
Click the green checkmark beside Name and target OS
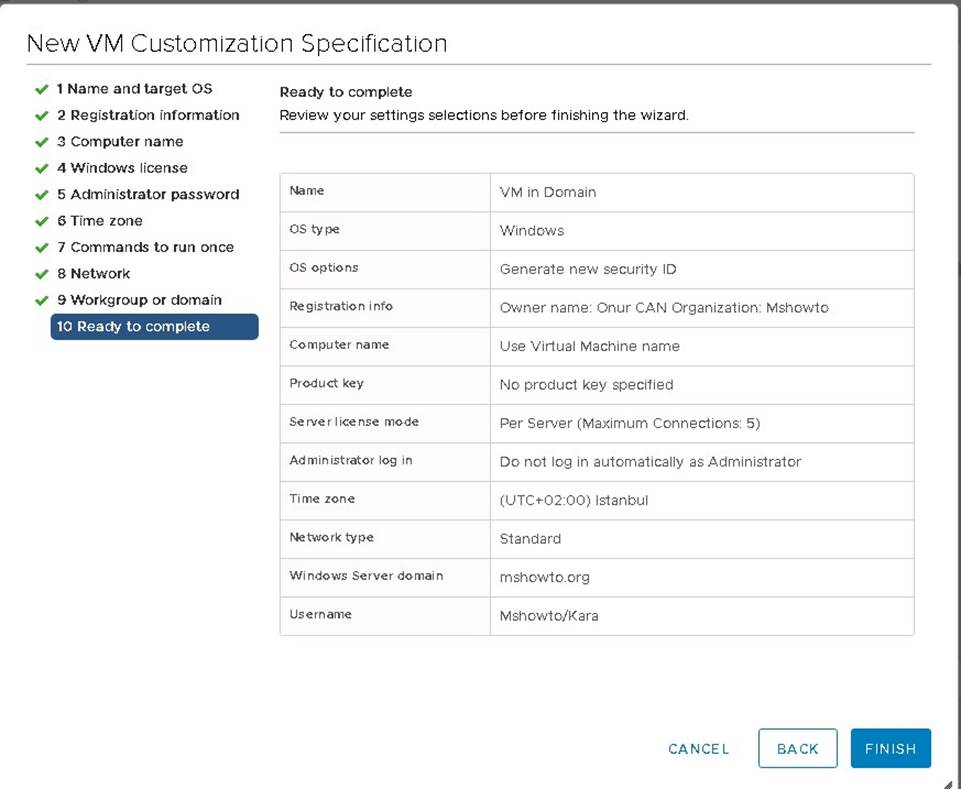pos(42,90)
